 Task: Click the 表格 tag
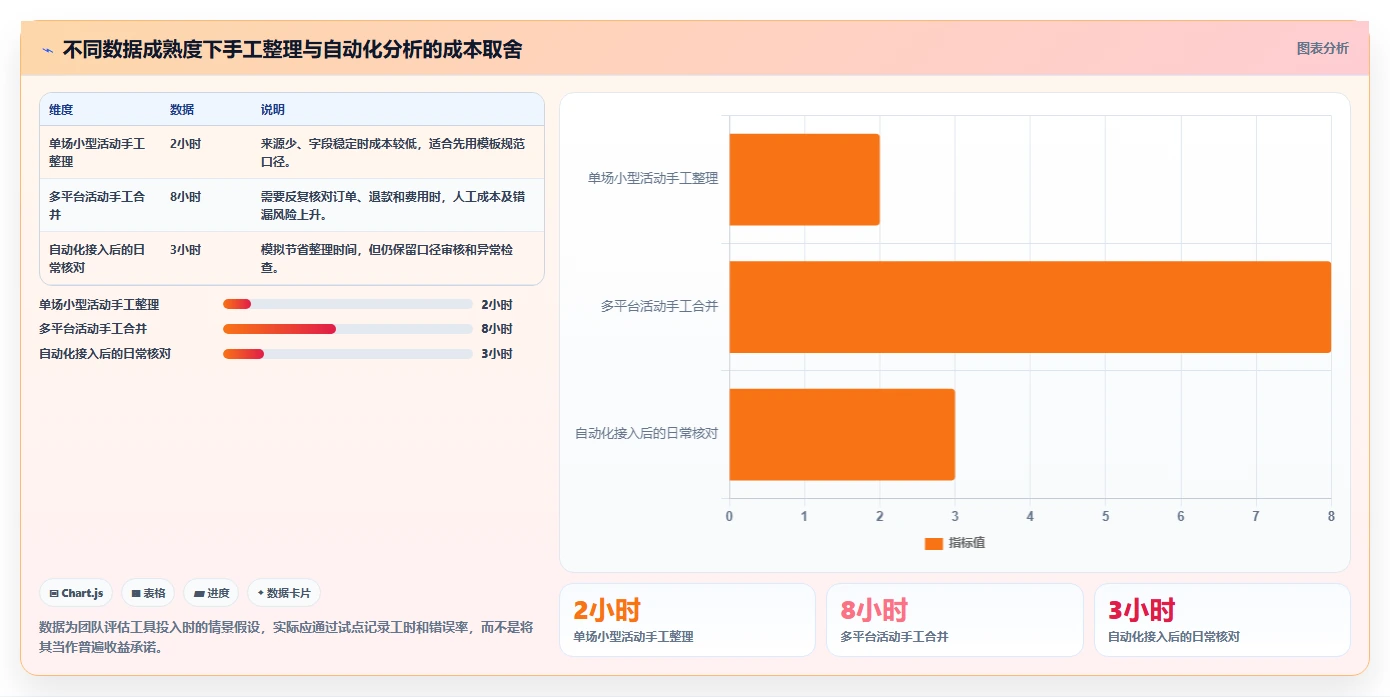tap(148, 593)
